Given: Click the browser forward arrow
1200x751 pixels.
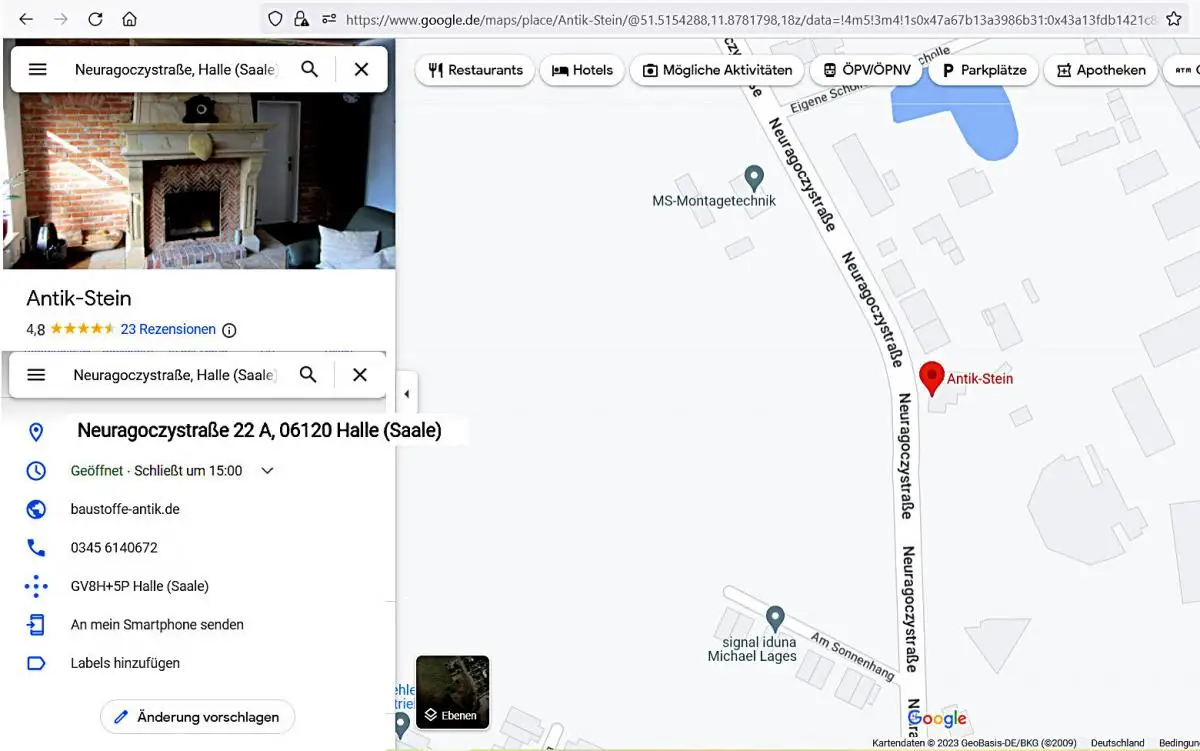Looking at the screenshot, I should [x=61, y=19].
